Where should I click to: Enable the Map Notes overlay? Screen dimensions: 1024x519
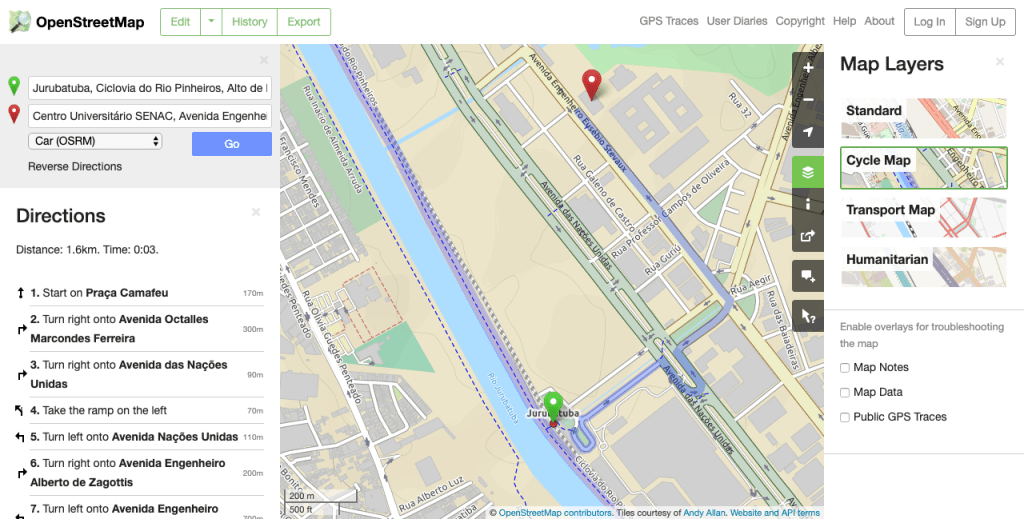tap(846, 368)
